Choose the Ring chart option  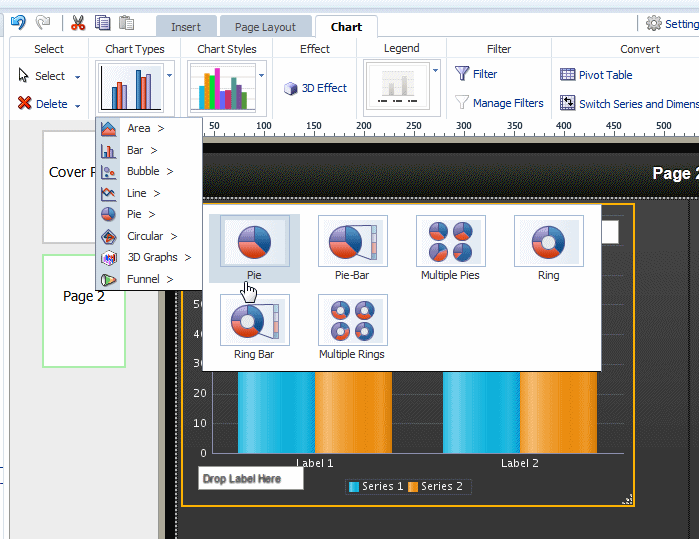(x=548, y=248)
